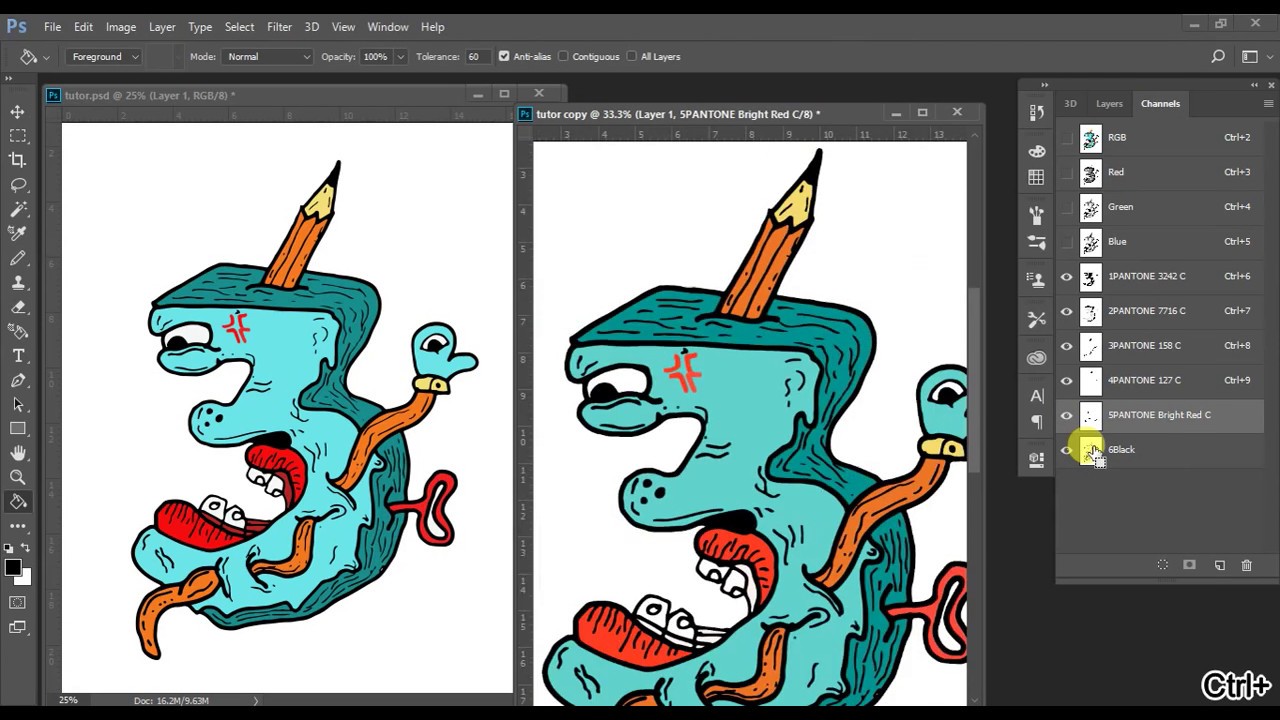The height and width of the screenshot is (720, 1280).
Task: Select the Move tool
Action: (x=18, y=112)
